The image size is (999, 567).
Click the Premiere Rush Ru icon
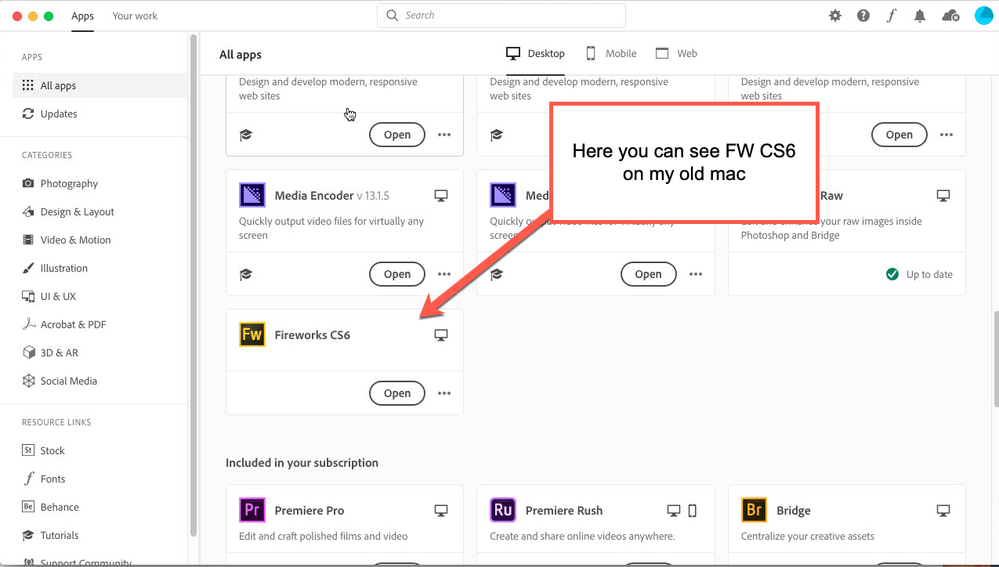[503, 510]
